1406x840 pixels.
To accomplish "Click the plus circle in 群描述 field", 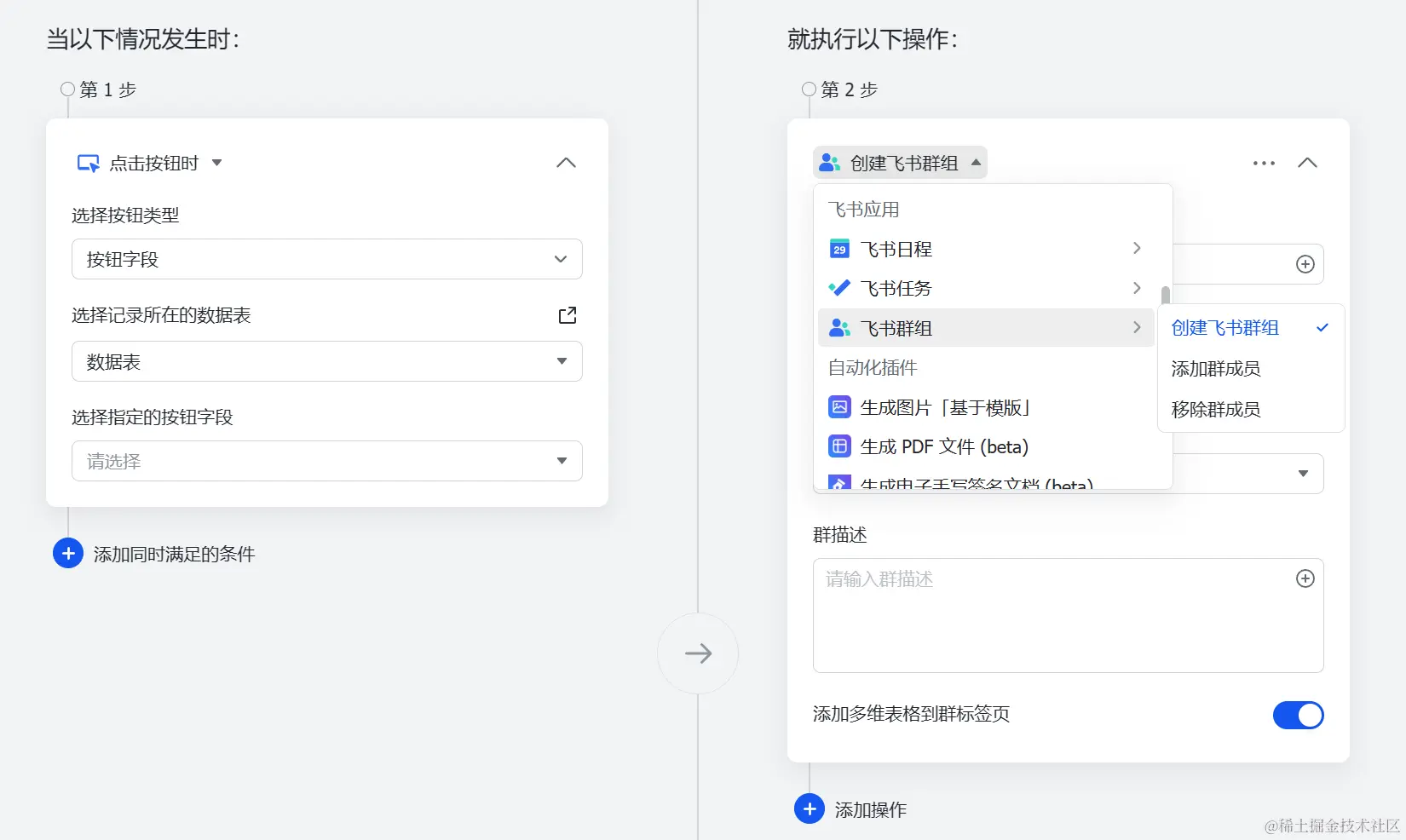I will coord(1305,578).
